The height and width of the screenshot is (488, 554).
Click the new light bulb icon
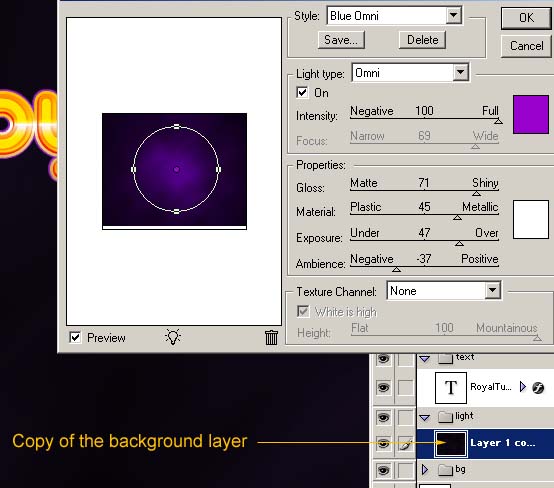click(173, 337)
